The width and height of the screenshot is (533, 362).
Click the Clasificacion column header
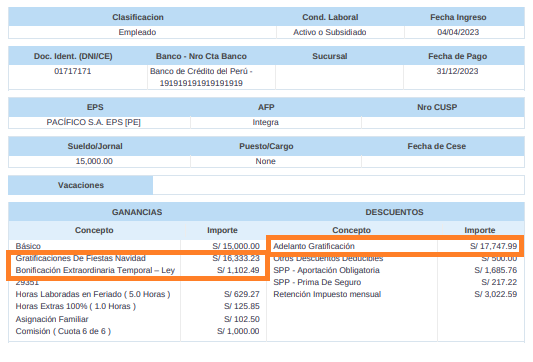[x=138, y=17]
